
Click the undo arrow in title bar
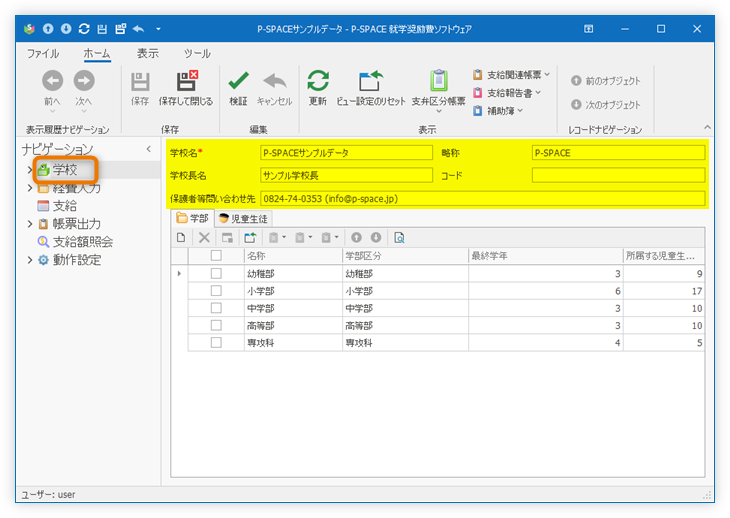coord(139,29)
